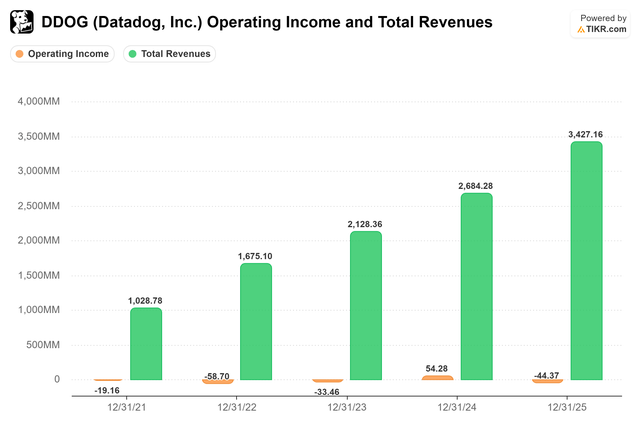Select the 12/31/23 green revenue bar
The height and width of the screenshot is (427, 640).
(x=366, y=306)
